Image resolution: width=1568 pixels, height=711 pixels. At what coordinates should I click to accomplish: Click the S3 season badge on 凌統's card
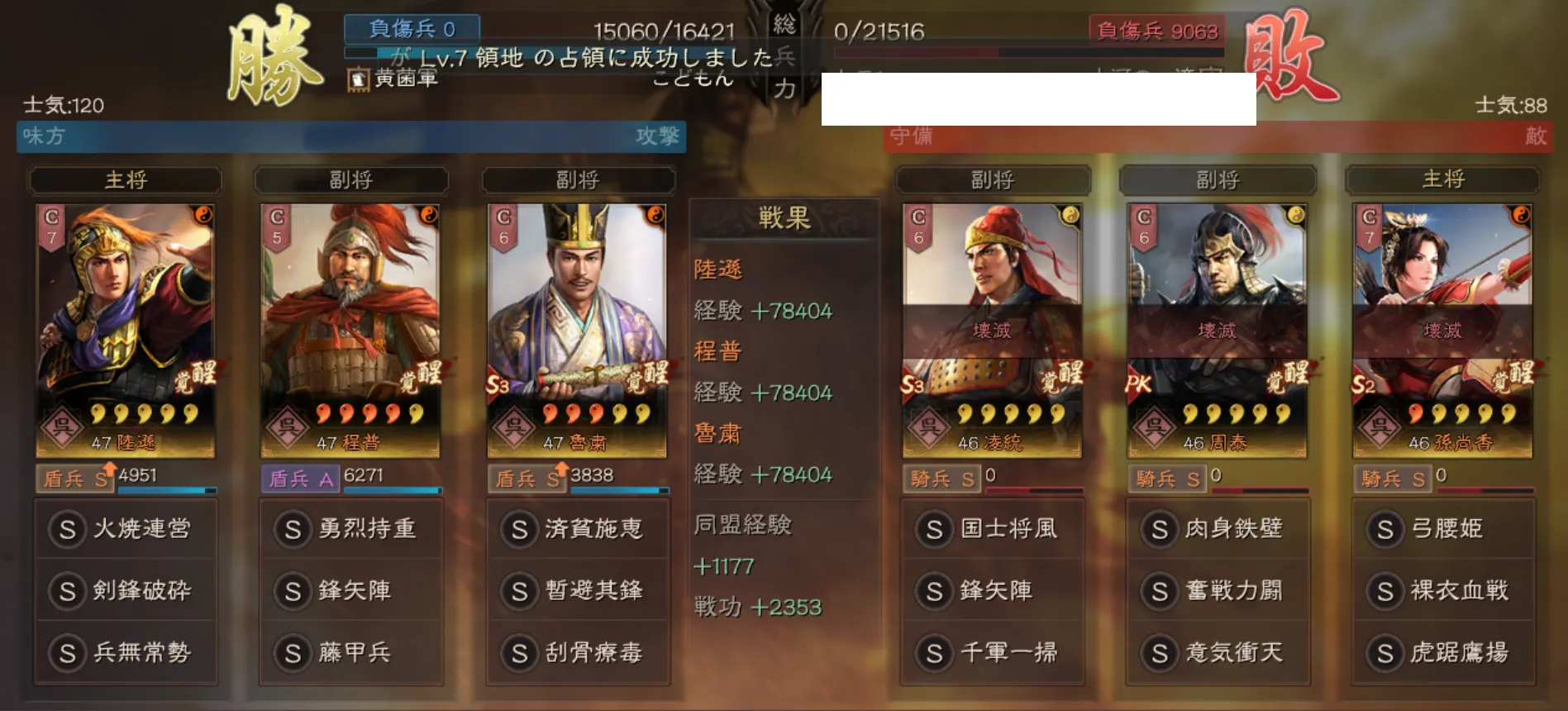tap(913, 385)
